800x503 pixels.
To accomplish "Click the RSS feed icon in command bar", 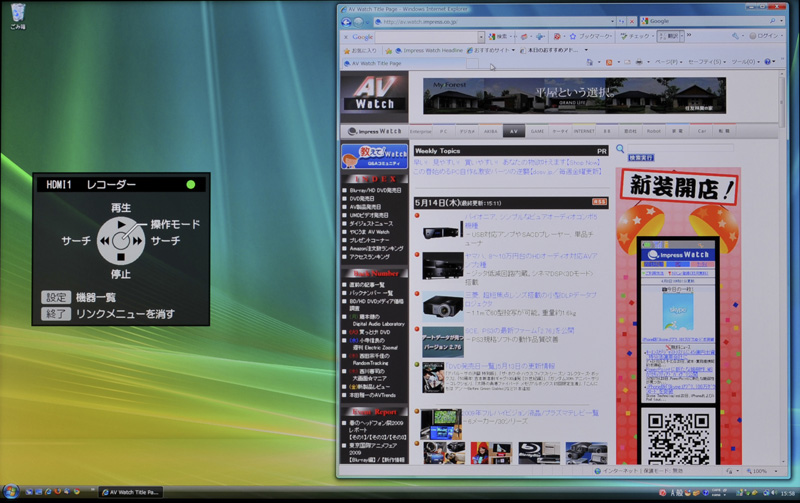I will coord(608,62).
